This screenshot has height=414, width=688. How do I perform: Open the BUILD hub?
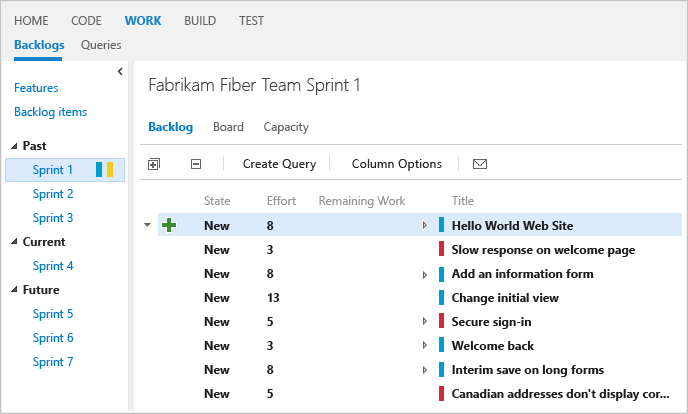[200, 21]
